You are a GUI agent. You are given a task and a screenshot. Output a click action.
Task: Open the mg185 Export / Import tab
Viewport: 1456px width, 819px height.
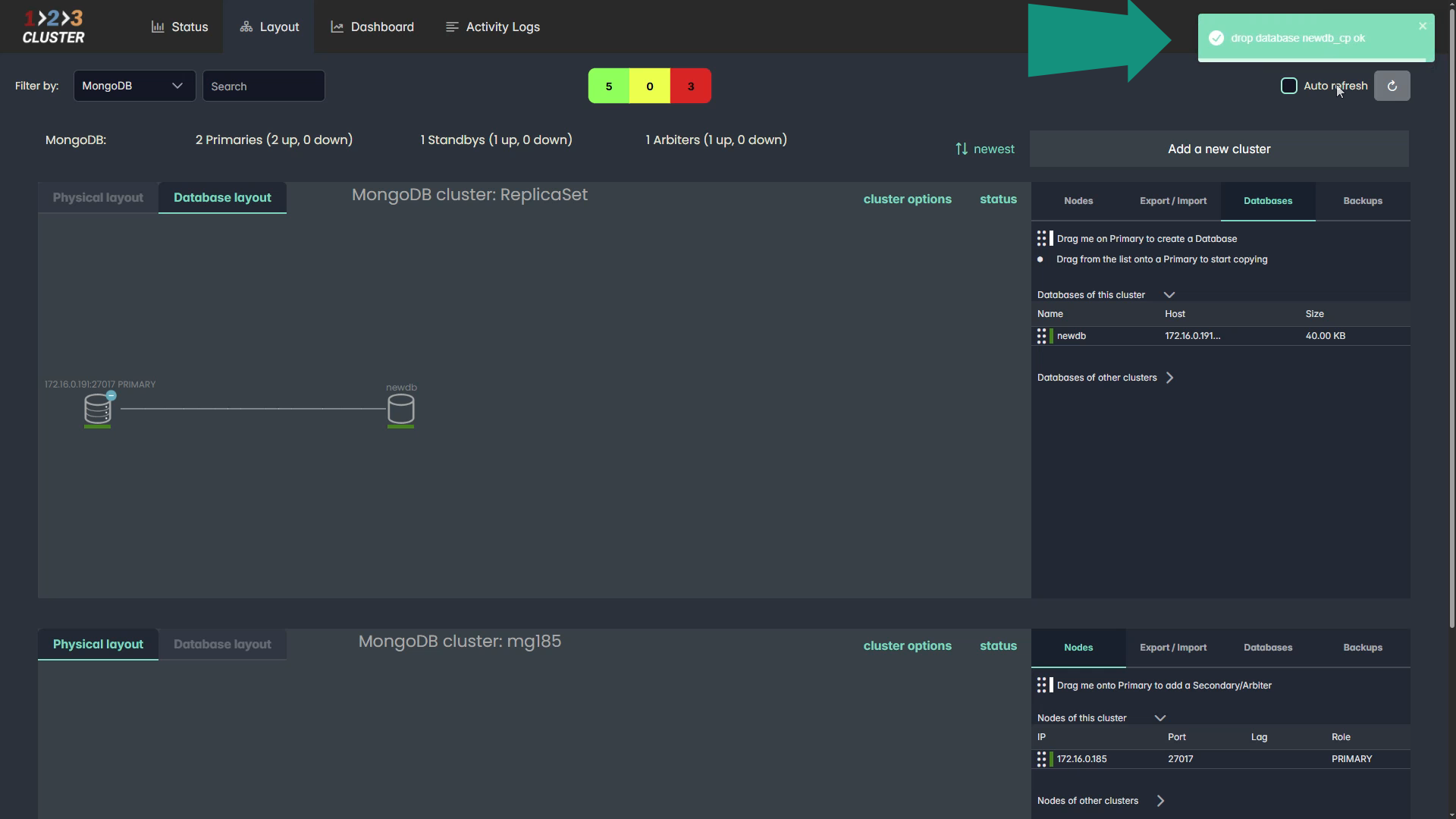coord(1173,648)
